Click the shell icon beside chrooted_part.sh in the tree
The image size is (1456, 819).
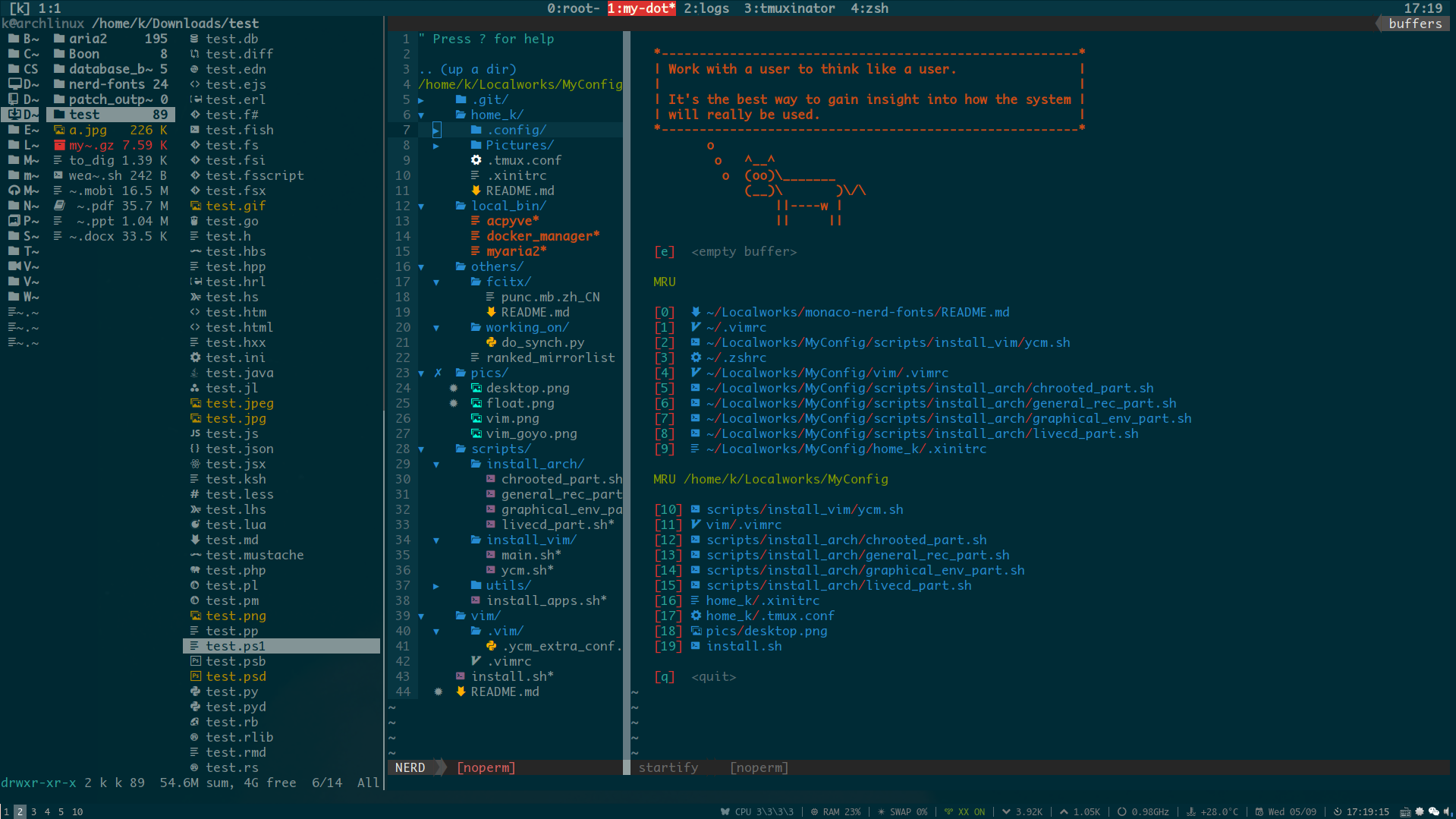click(491, 479)
